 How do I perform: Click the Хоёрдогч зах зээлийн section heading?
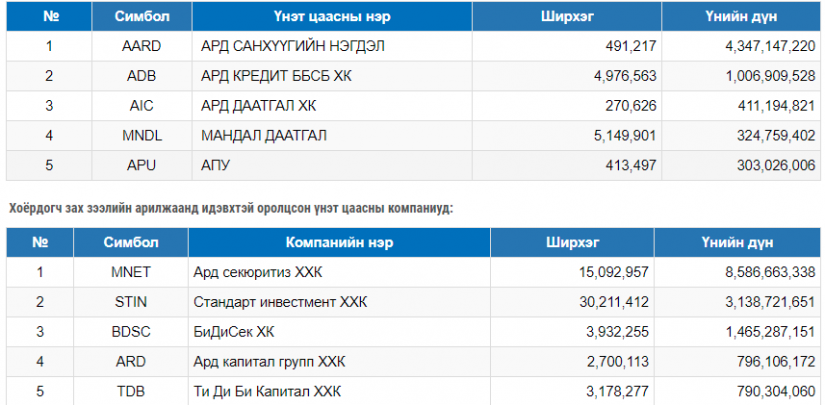(231, 208)
